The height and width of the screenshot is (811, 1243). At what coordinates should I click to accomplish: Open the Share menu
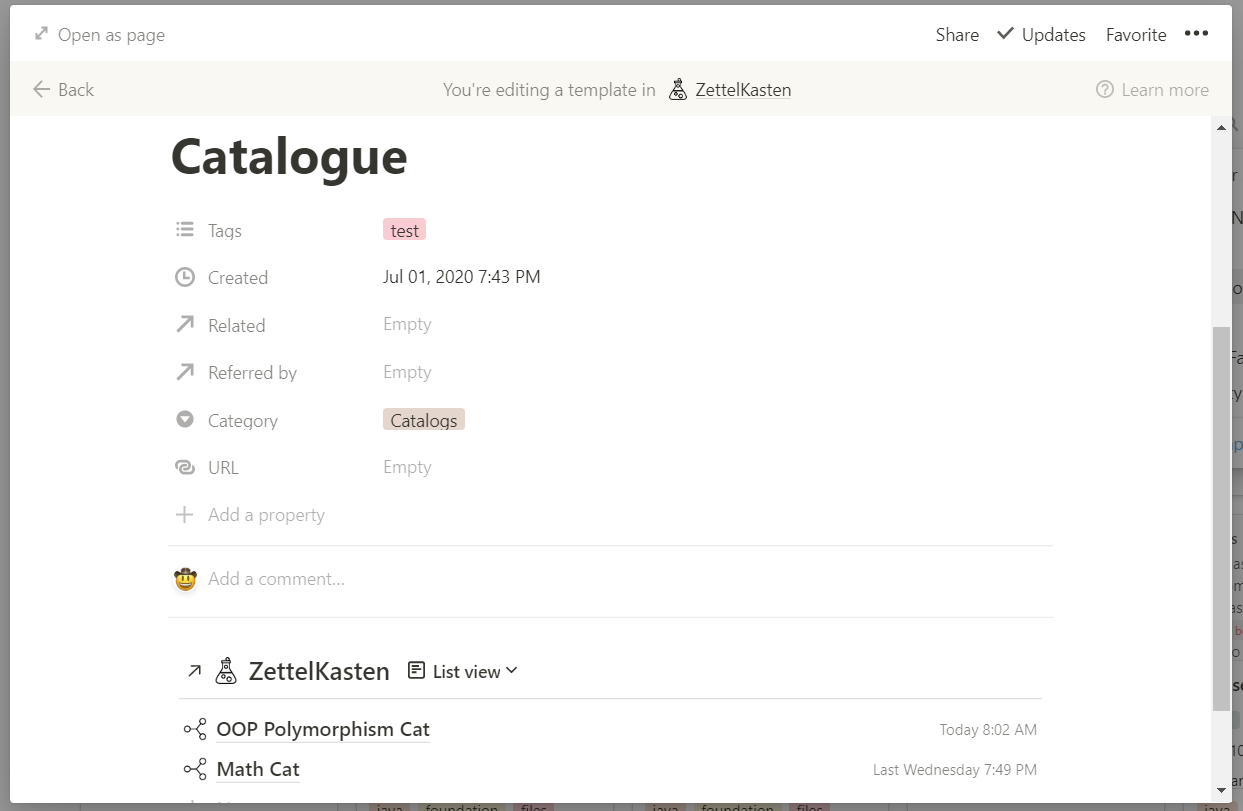(957, 34)
